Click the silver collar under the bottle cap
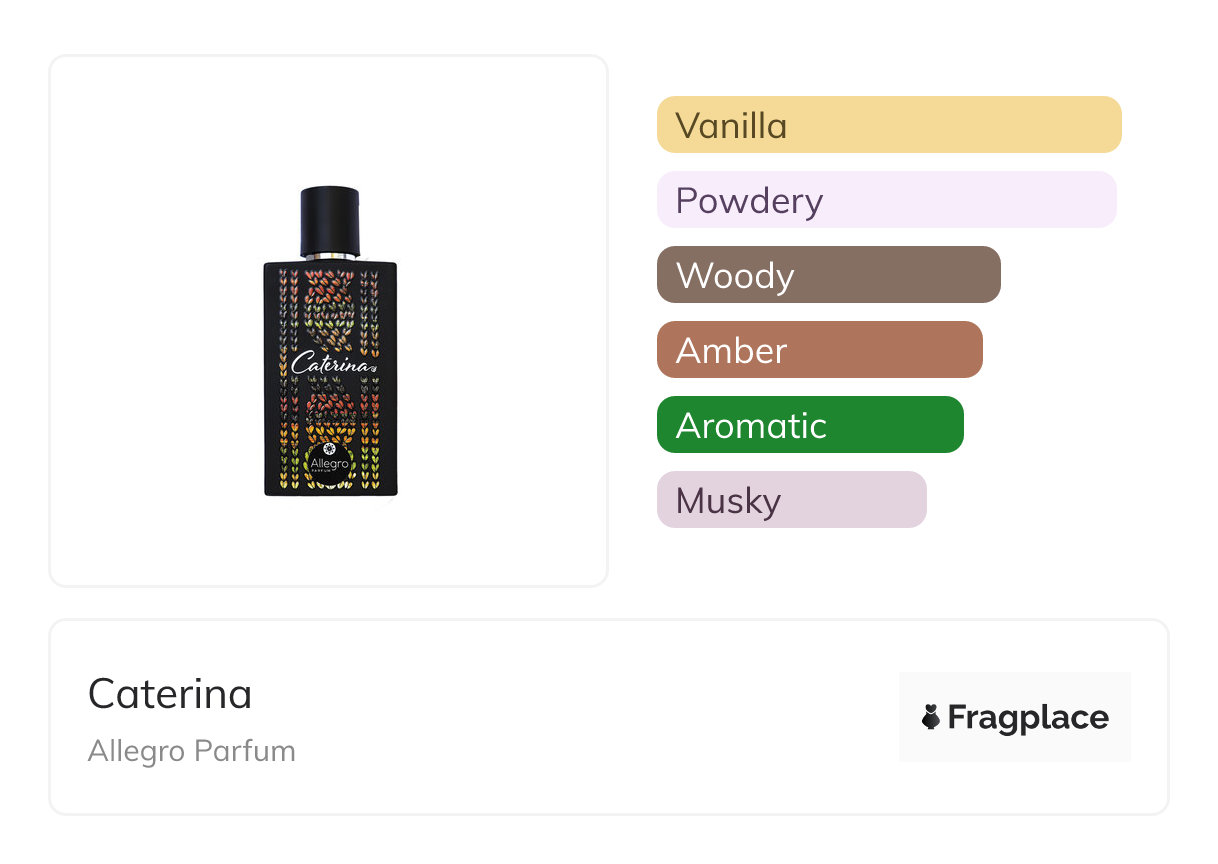This screenshot has width=1218, height=864. pos(330,257)
